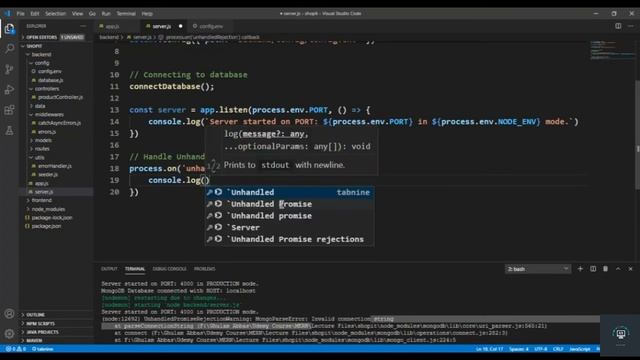The height and width of the screenshot is (360, 640).
Task: Expand the models folder
Action: 56,140
